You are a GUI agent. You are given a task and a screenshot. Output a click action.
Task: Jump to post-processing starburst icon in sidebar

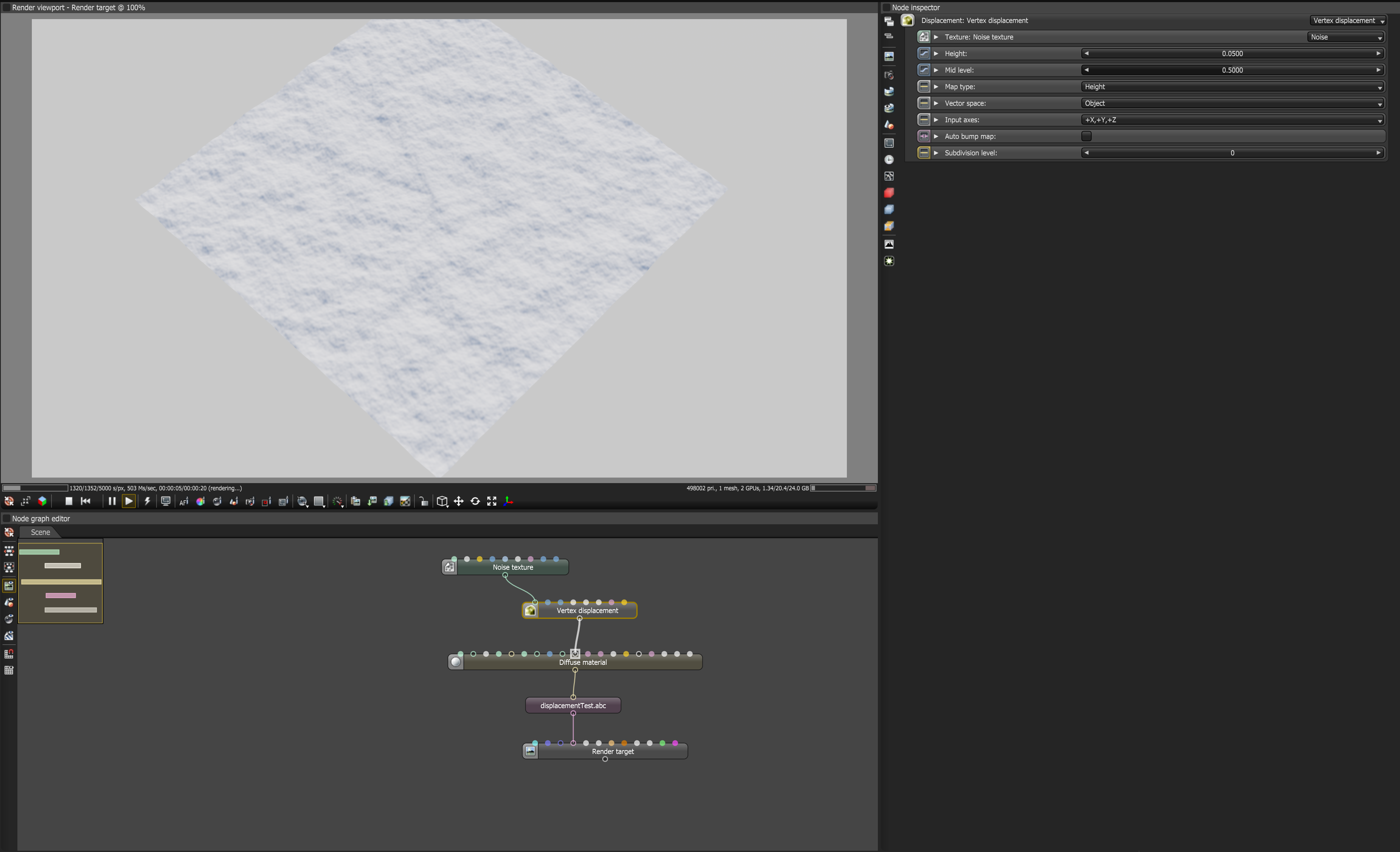point(889,262)
